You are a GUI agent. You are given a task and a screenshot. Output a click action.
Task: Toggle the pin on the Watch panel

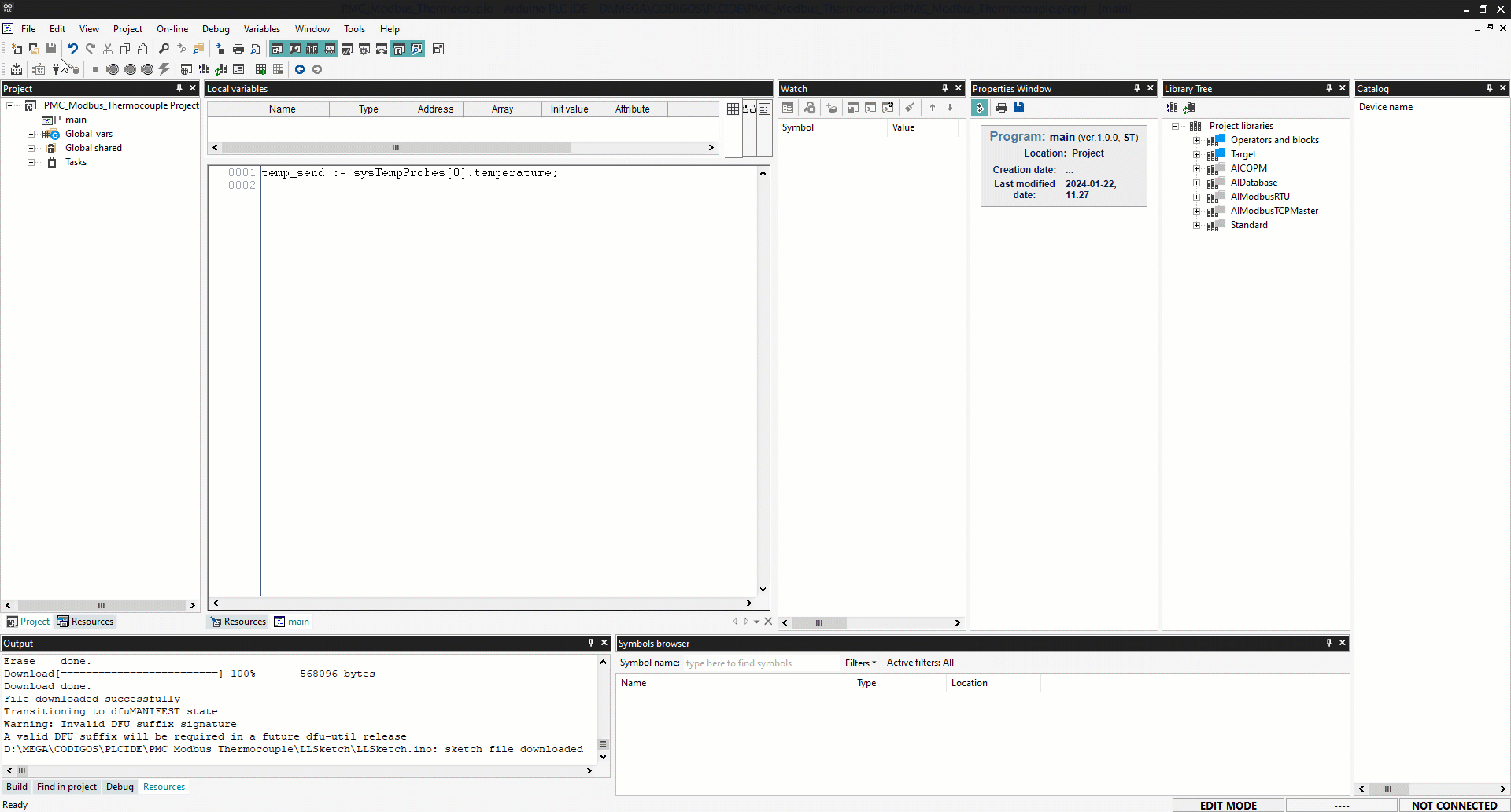coord(944,88)
